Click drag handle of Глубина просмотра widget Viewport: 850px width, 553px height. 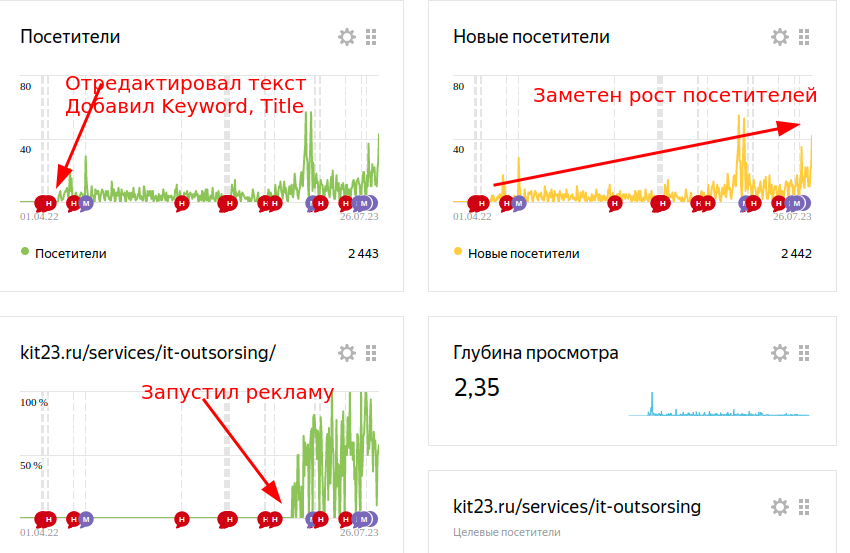point(804,353)
